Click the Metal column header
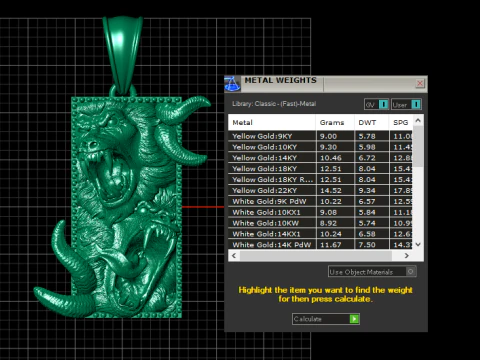 click(x=272, y=122)
